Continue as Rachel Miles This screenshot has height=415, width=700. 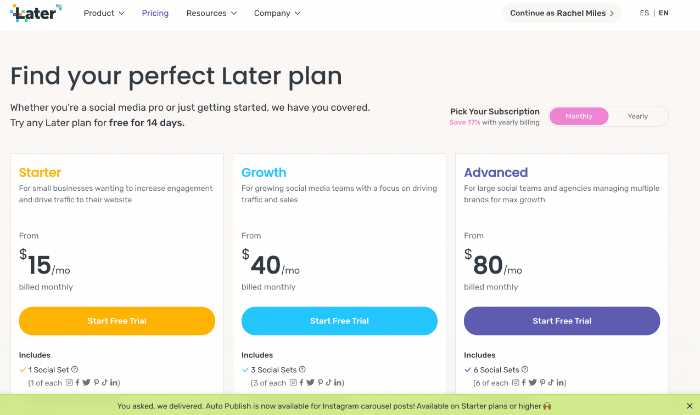tap(562, 13)
